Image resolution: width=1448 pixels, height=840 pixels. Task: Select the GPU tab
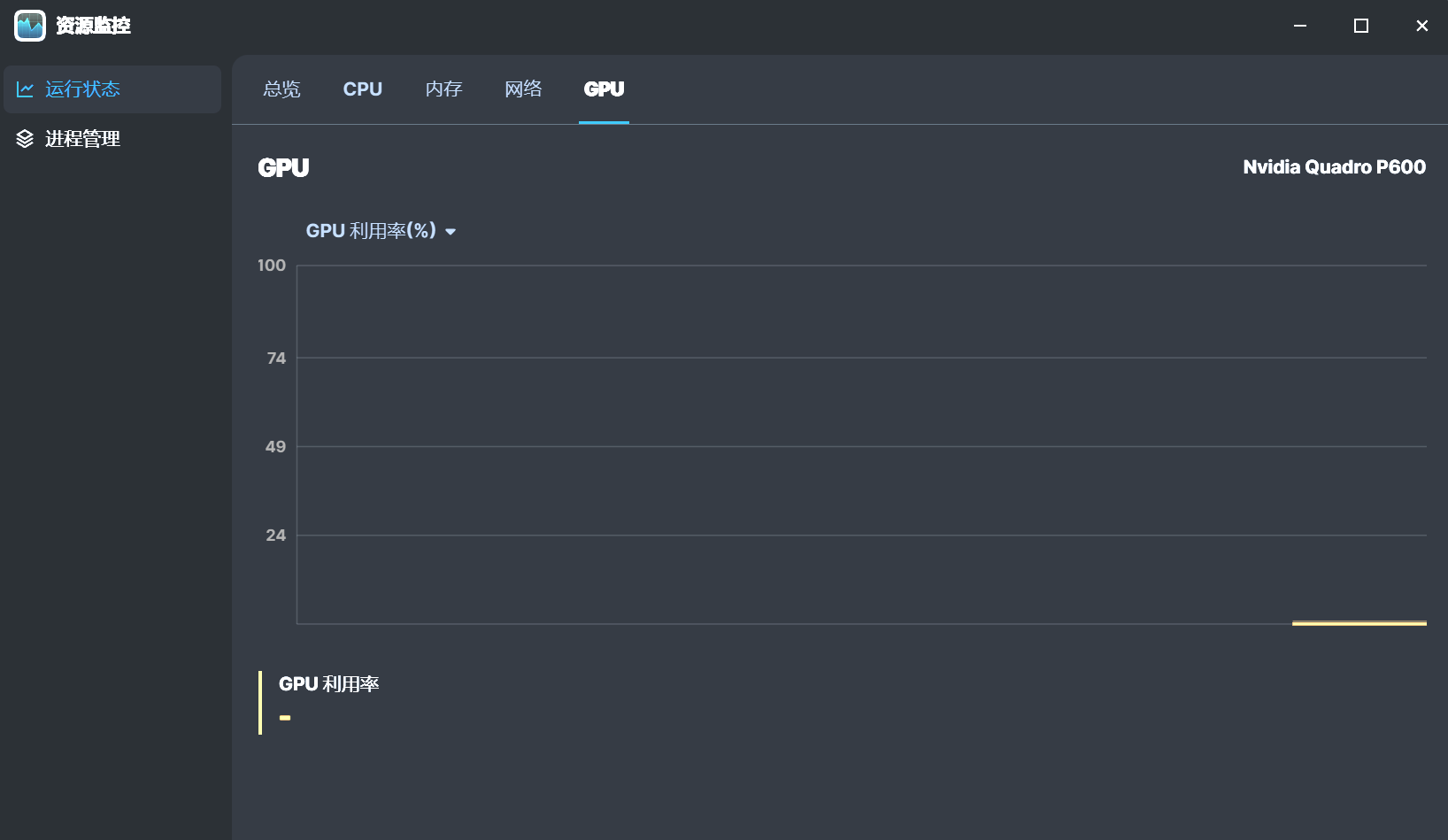click(605, 89)
